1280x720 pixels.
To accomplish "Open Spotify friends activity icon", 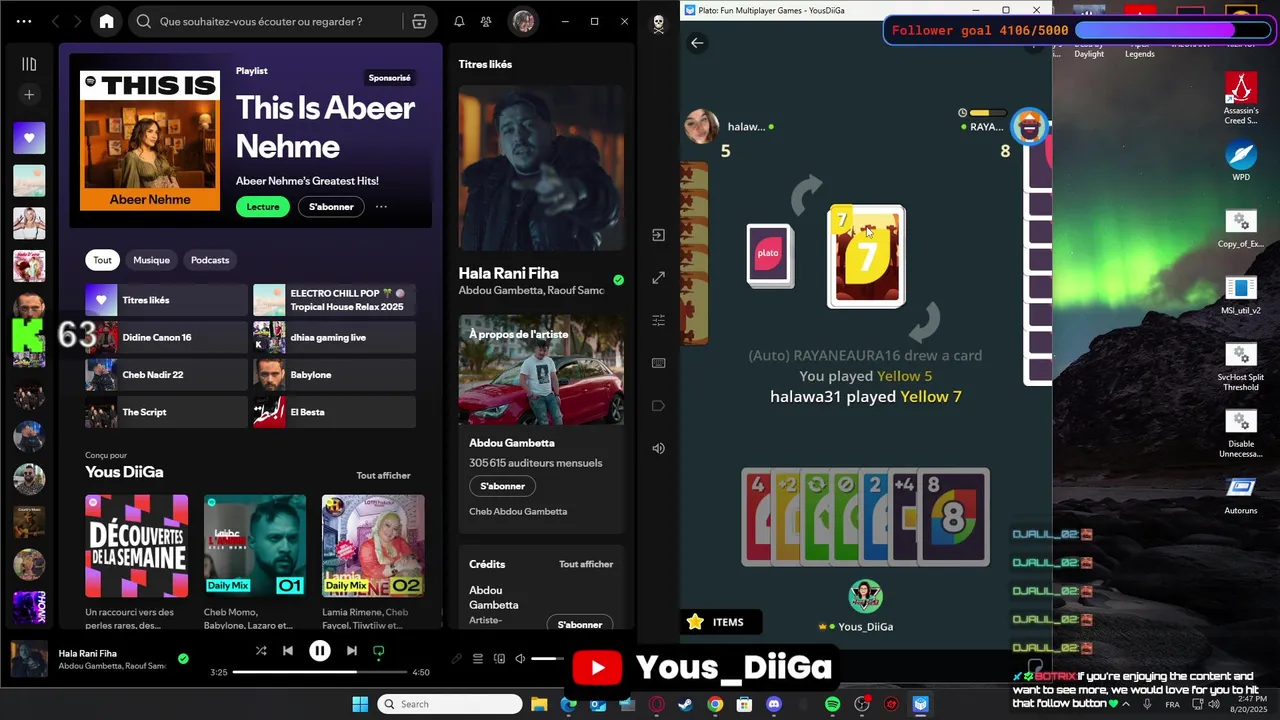I will click(486, 21).
